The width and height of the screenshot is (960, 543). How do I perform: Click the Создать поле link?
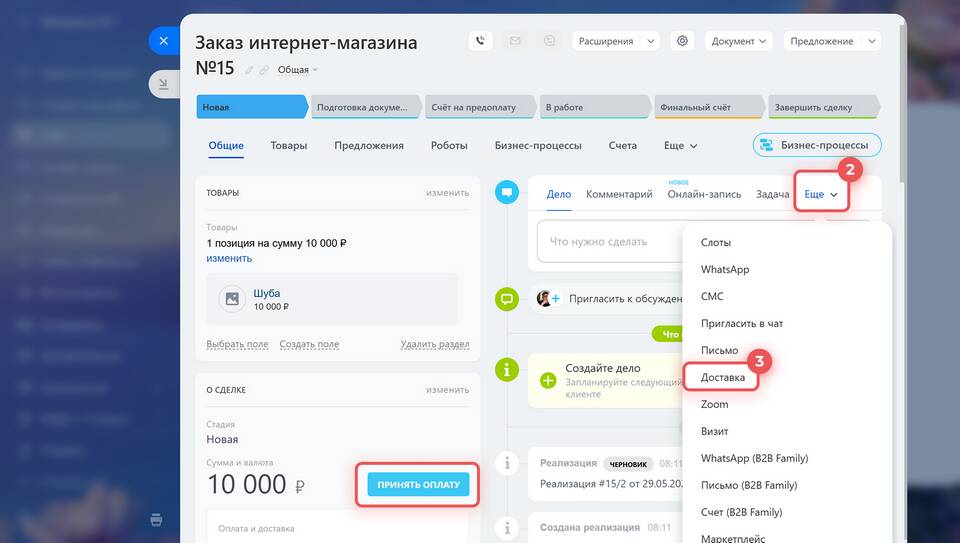pyautogui.click(x=309, y=344)
